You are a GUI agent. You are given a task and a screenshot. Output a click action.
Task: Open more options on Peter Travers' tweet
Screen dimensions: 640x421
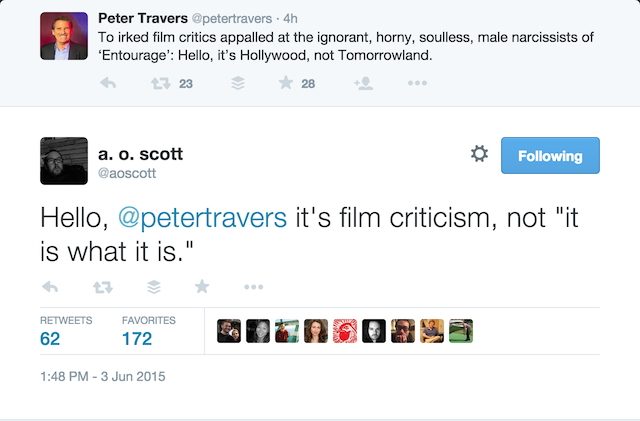point(417,83)
